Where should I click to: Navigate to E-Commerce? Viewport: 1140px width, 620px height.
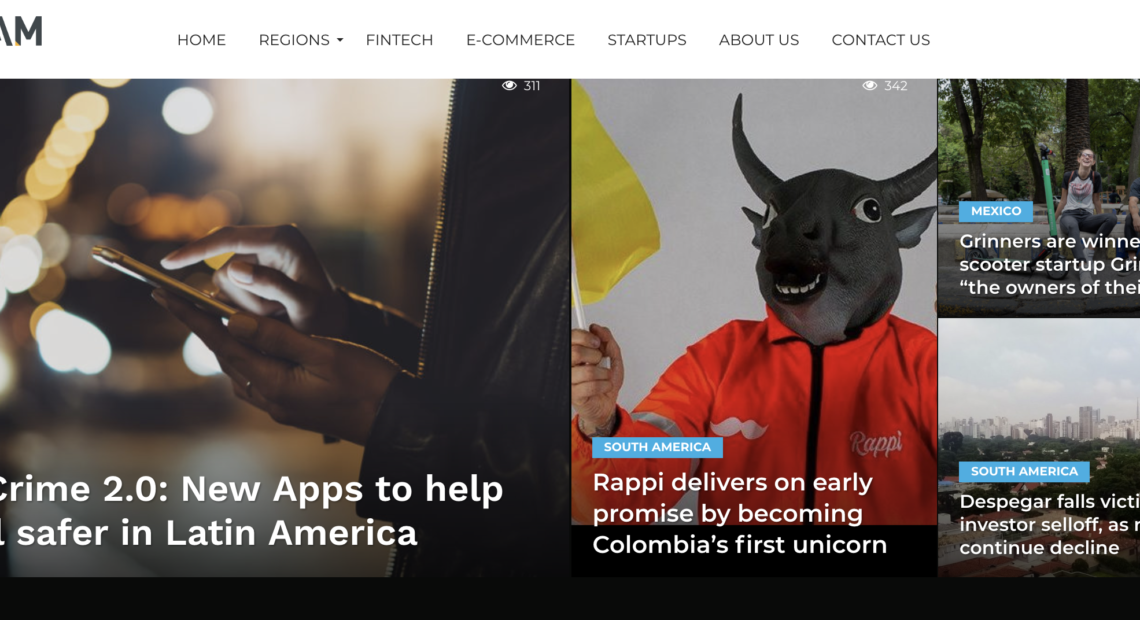click(521, 40)
